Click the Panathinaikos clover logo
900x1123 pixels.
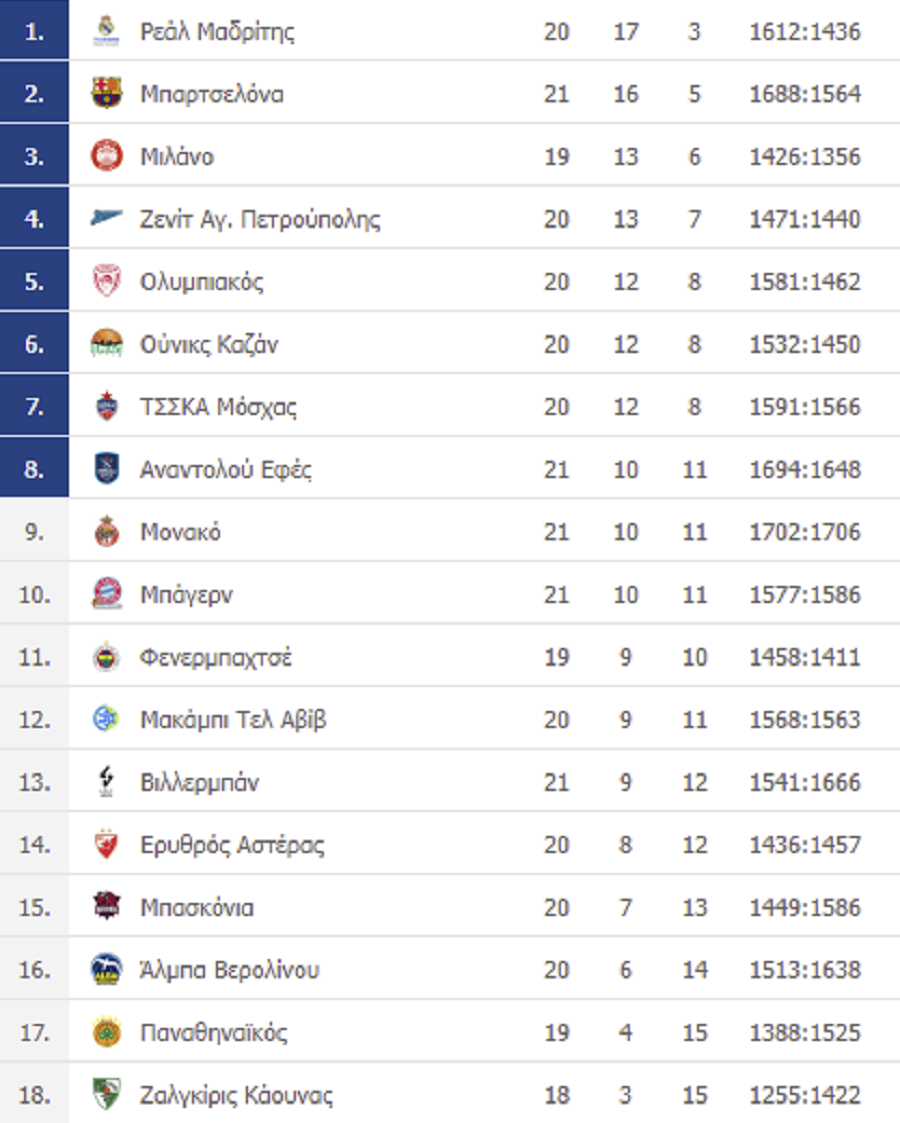point(107,1032)
